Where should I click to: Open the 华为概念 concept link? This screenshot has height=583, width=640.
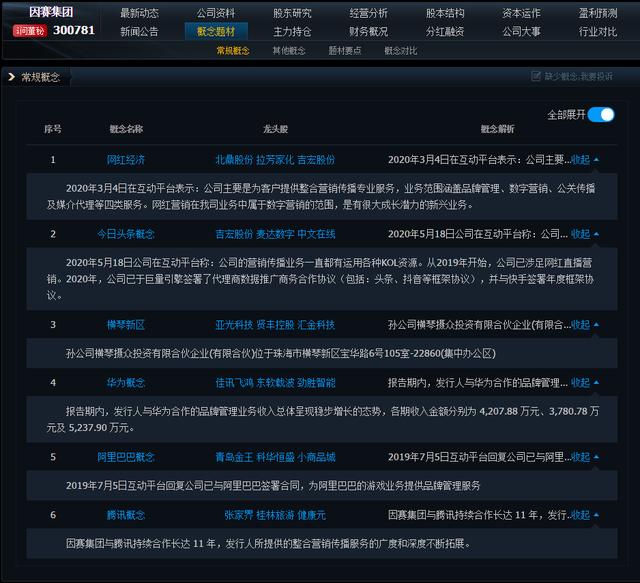(126, 383)
